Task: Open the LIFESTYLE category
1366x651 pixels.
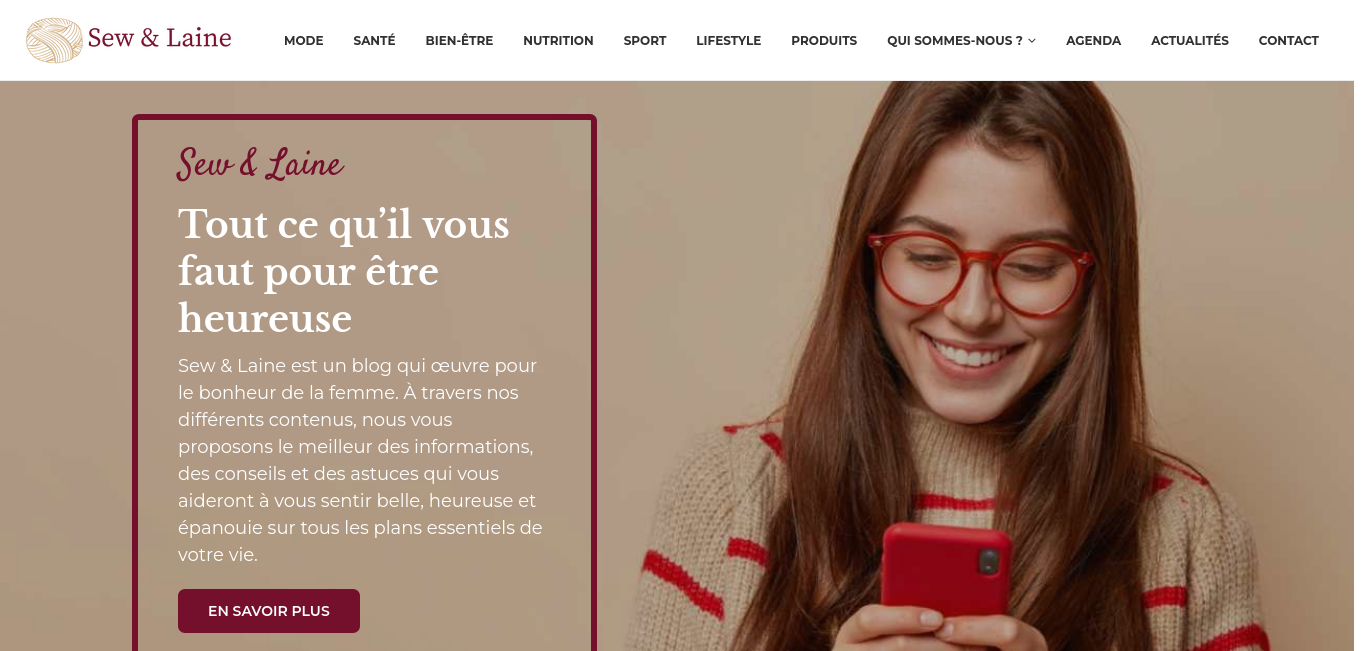Action: [x=729, y=41]
